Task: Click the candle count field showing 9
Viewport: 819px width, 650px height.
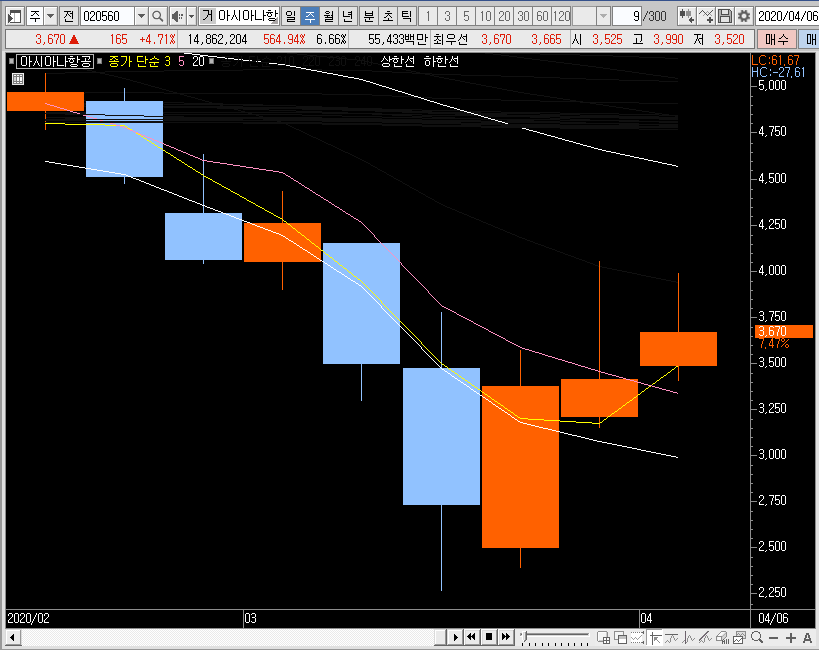Action: click(627, 17)
